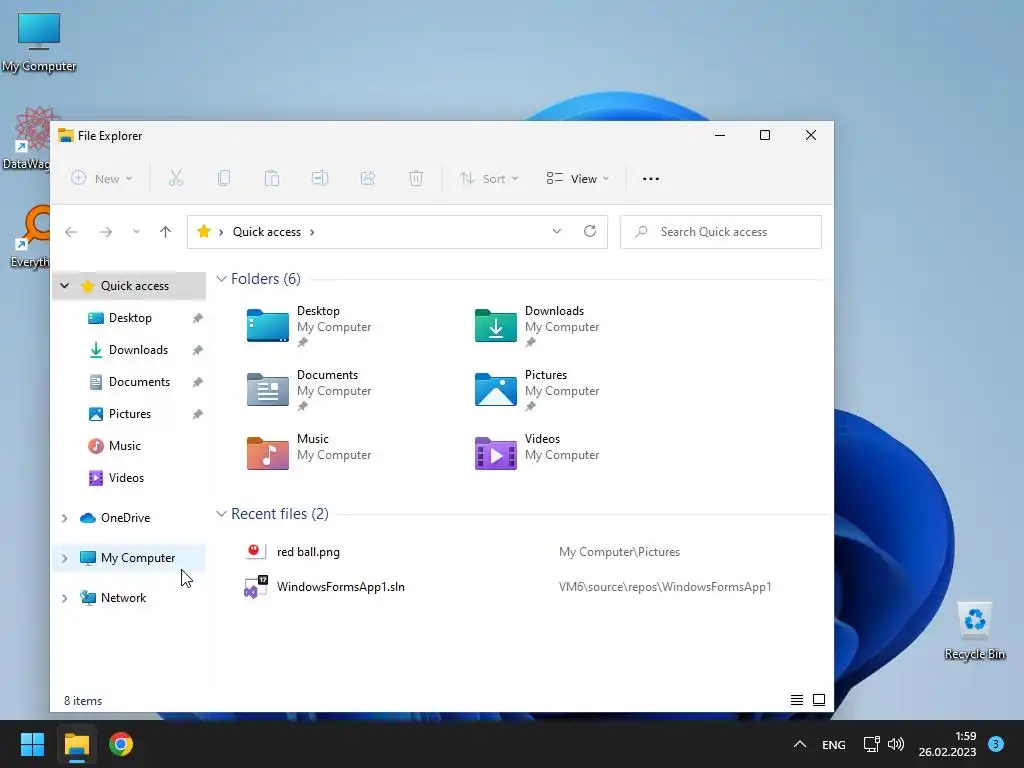1024x768 pixels.
Task: Open the clock and date in taskbar
Action: pyautogui.click(x=947, y=744)
